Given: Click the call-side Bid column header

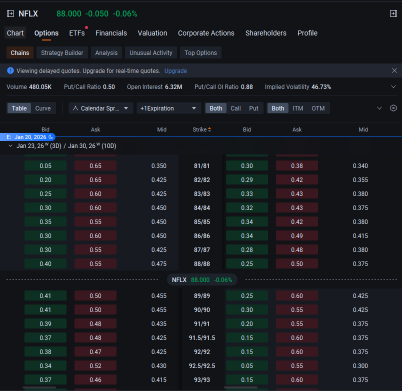Looking at the screenshot, I should pyautogui.click(x=45, y=130).
